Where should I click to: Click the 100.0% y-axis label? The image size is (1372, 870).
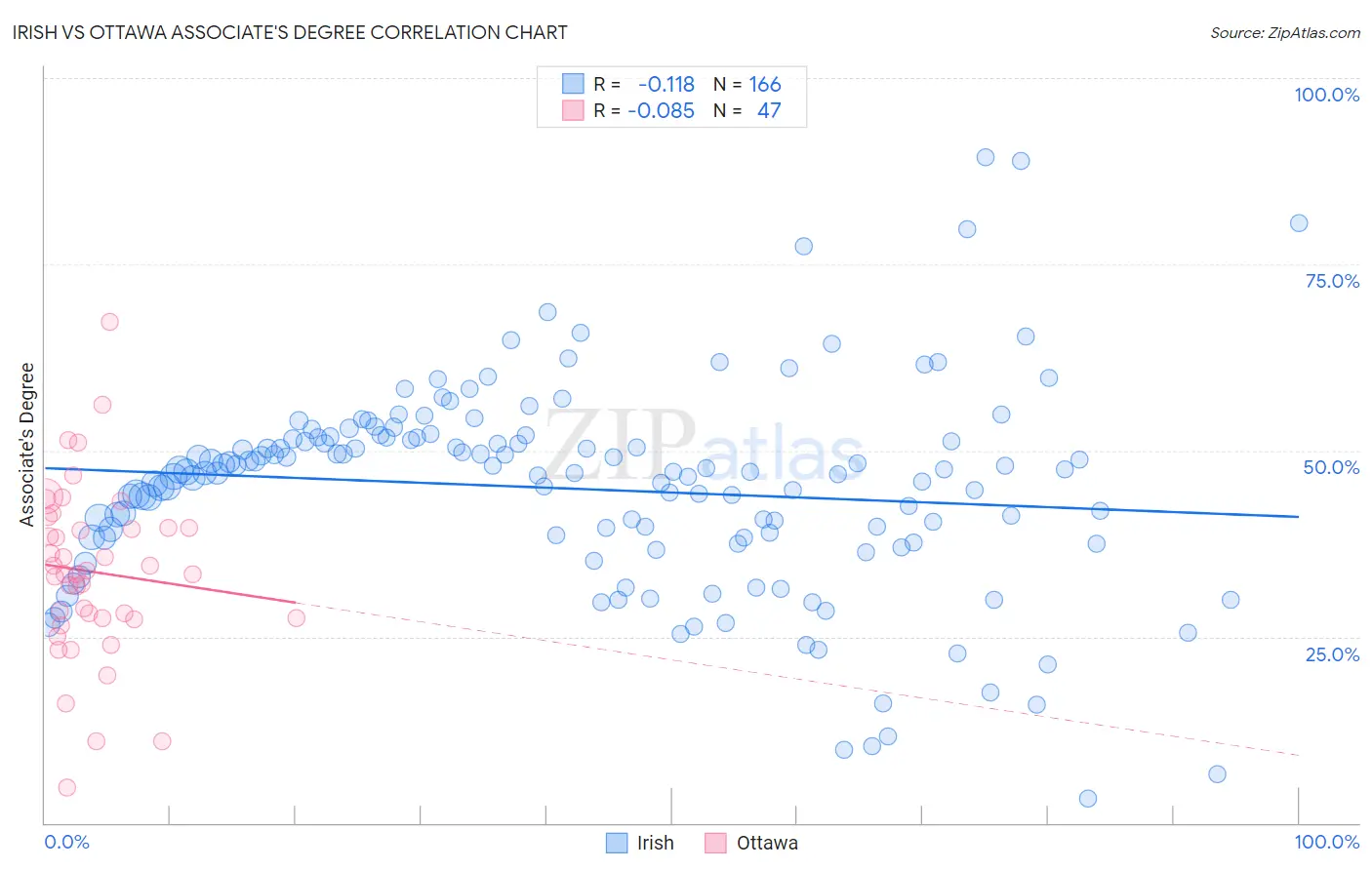pos(1326,95)
